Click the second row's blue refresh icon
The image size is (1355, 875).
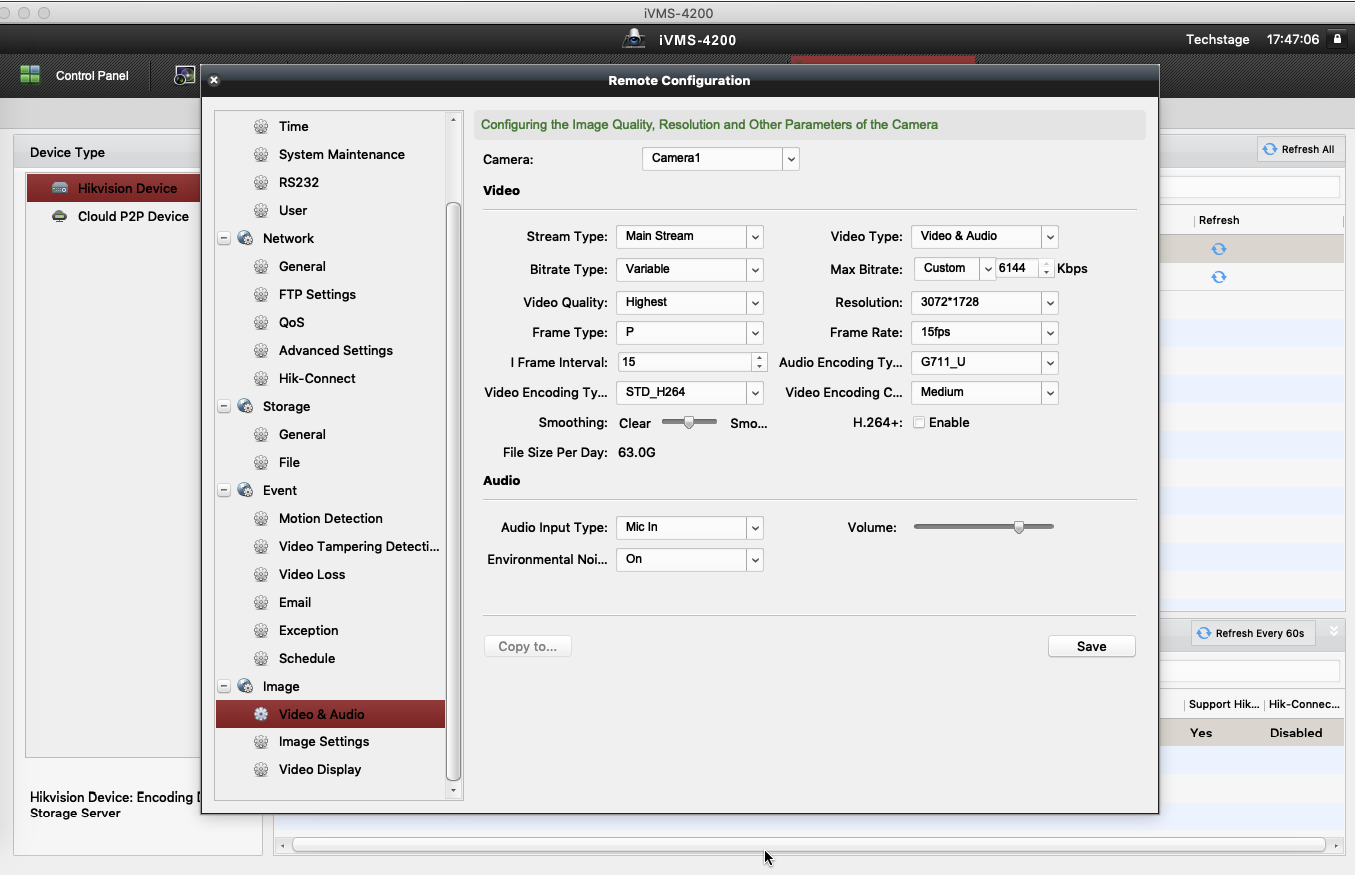[1218, 277]
